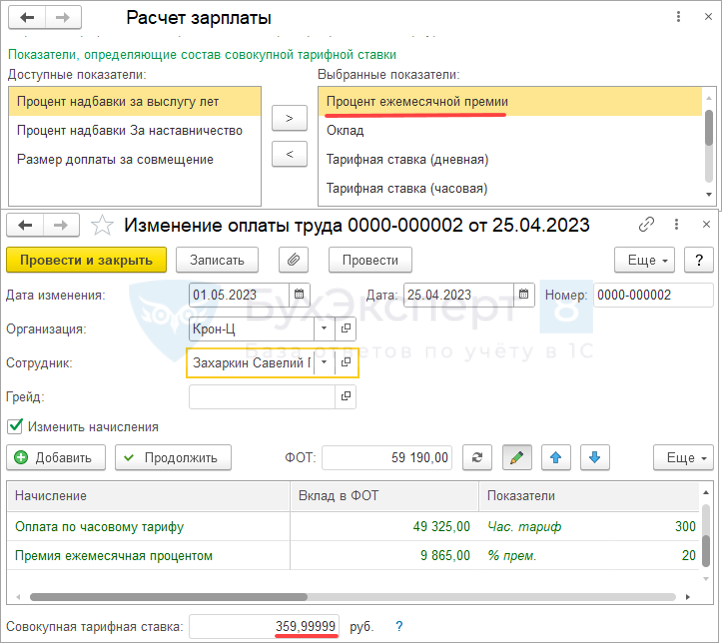
Task: Select Оклад in chosen indicators
Action: (x=510, y=131)
